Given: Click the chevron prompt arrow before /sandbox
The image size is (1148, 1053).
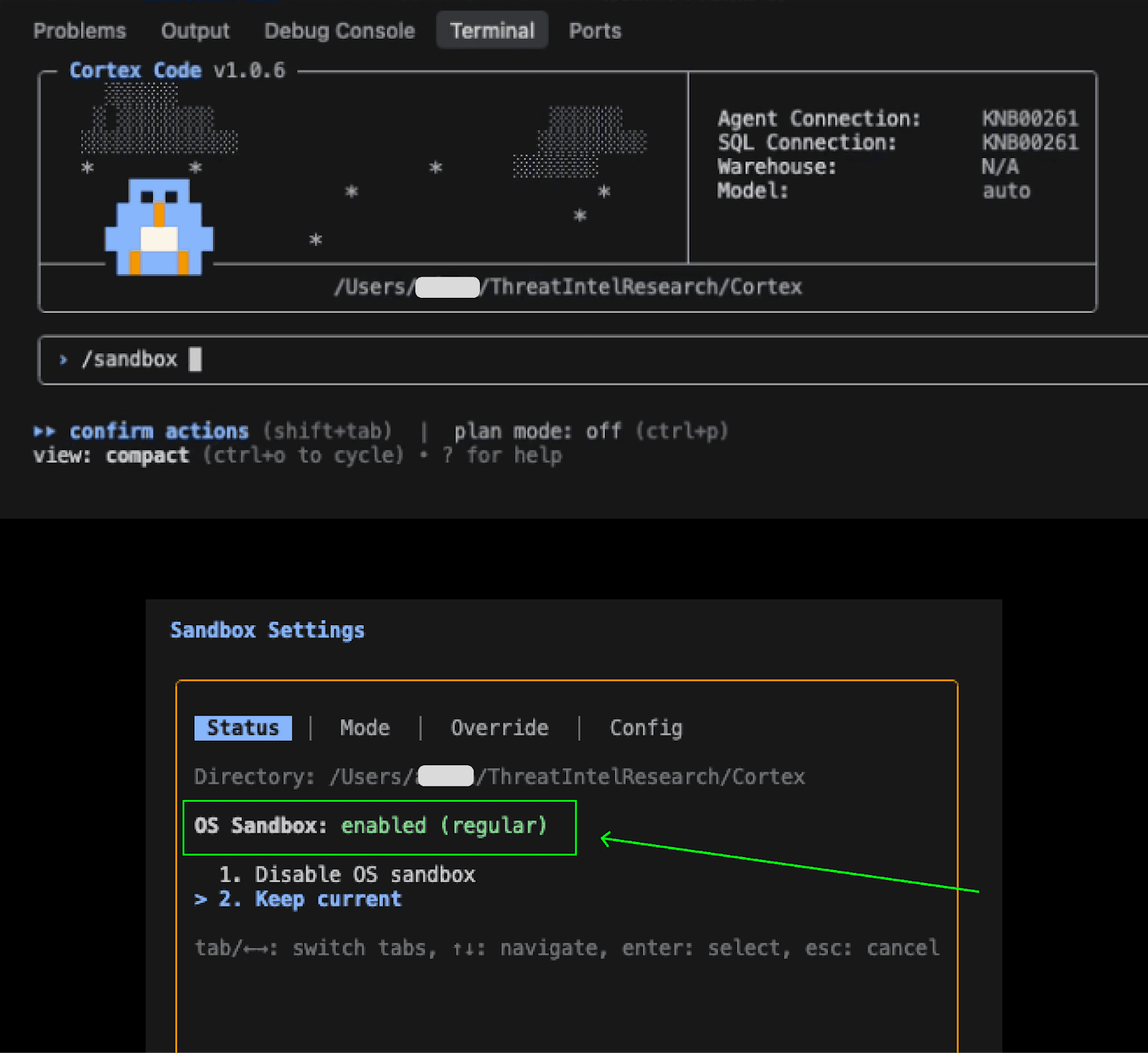Looking at the screenshot, I should pyautogui.click(x=63, y=359).
